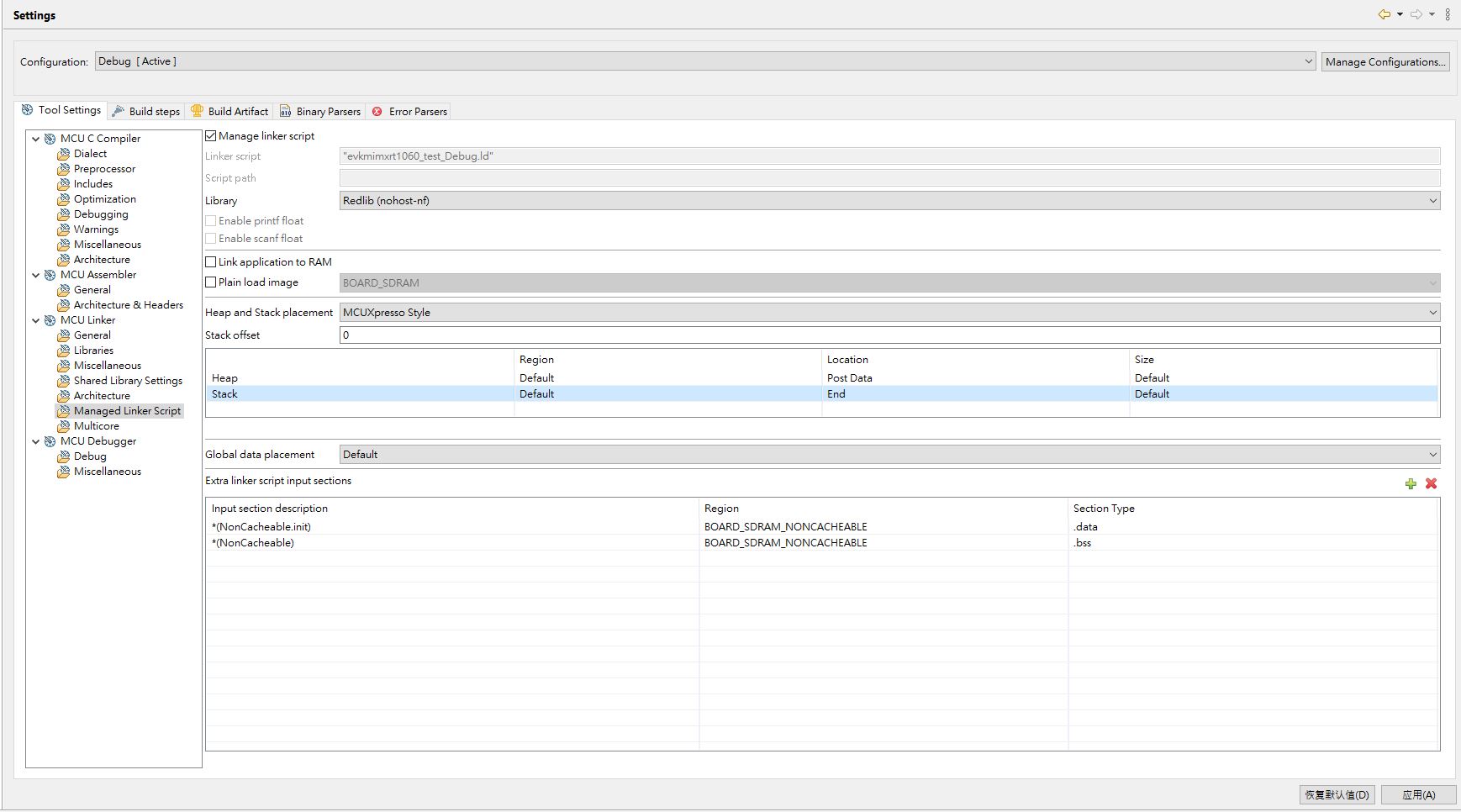Switch to the Build Artifact tab
Viewport: 1461px width, 812px height.
click(229, 111)
